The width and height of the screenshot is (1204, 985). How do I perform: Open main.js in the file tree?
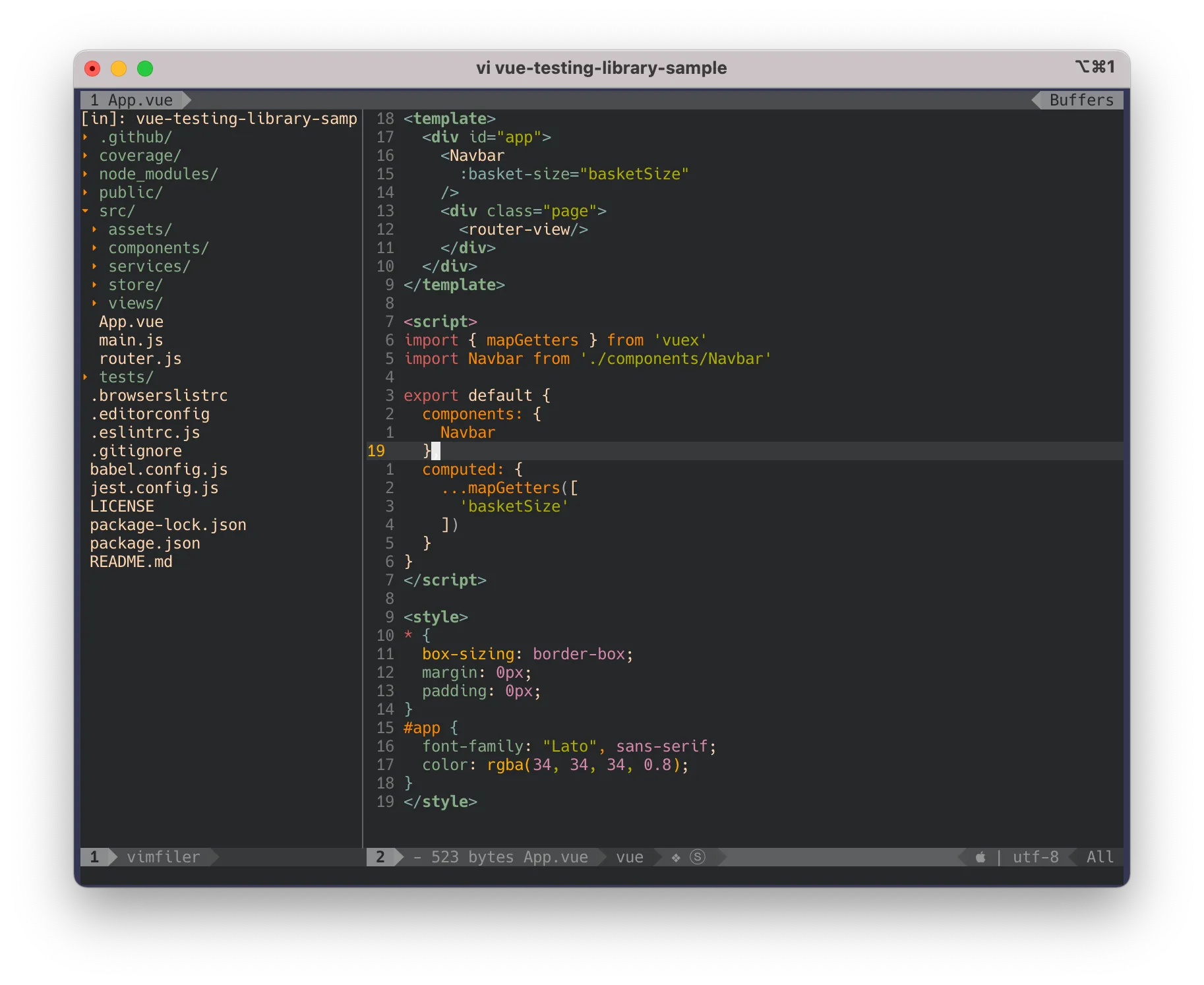(131, 340)
